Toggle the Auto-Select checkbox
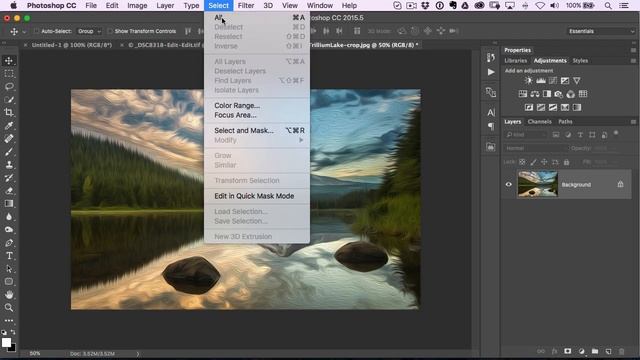 [x=36, y=31]
